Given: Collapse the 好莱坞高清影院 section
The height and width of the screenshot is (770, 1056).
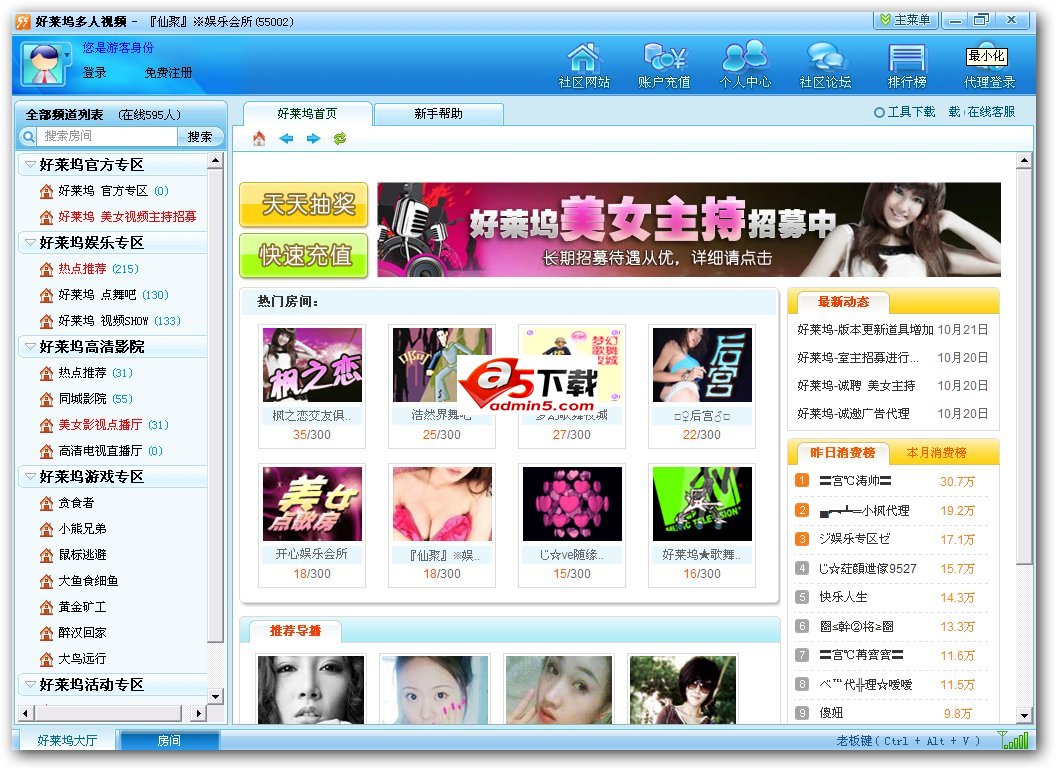Looking at the screenshot, I should (28, 346).
